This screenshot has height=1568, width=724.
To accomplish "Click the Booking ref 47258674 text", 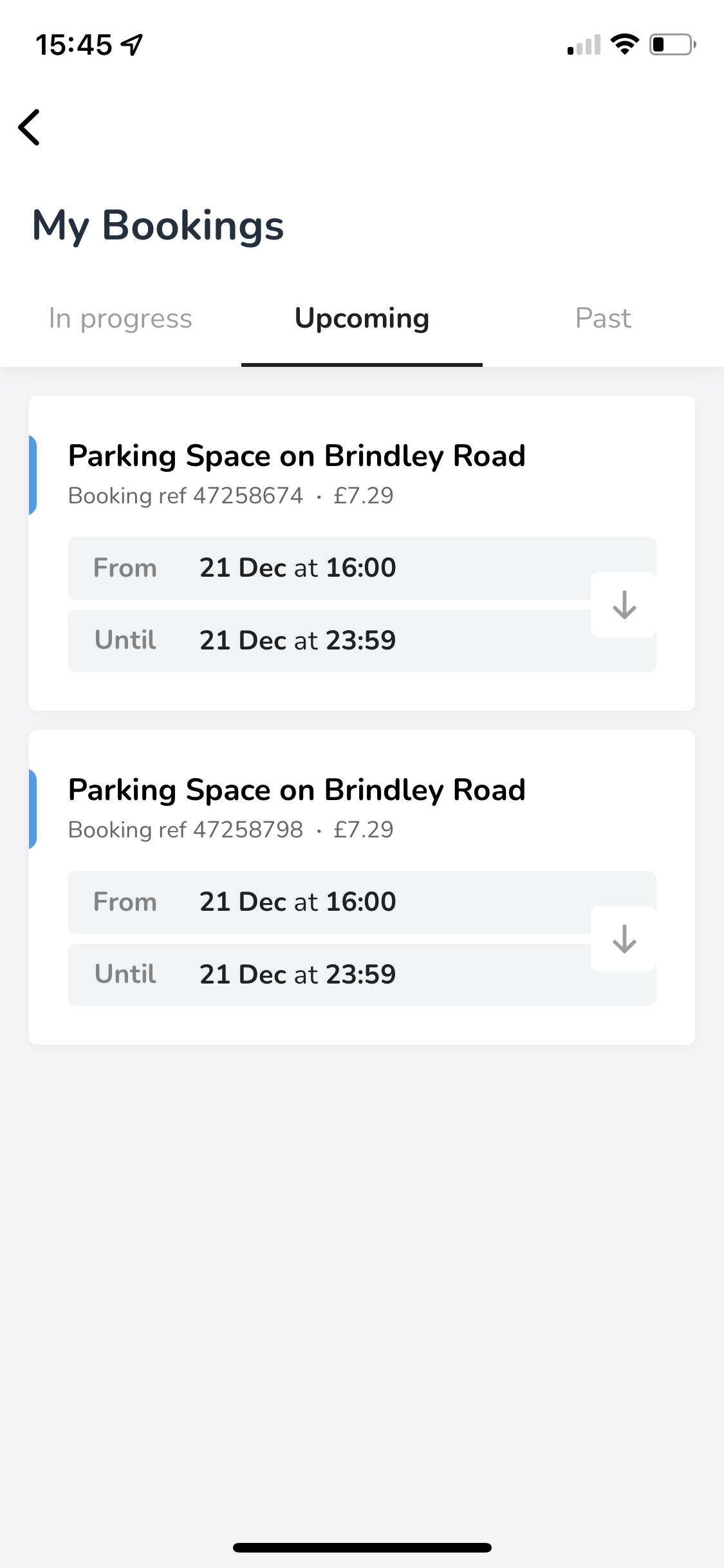I will click(185, 496).
